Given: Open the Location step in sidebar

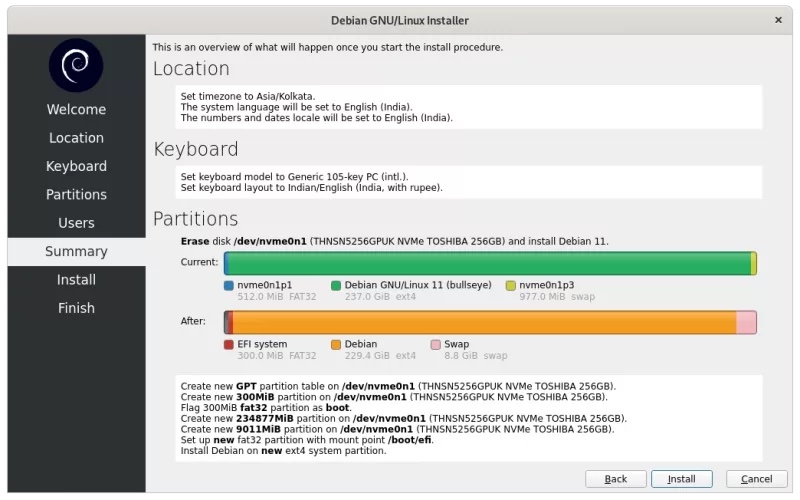Looking at the screenshot, I should 76,138.
